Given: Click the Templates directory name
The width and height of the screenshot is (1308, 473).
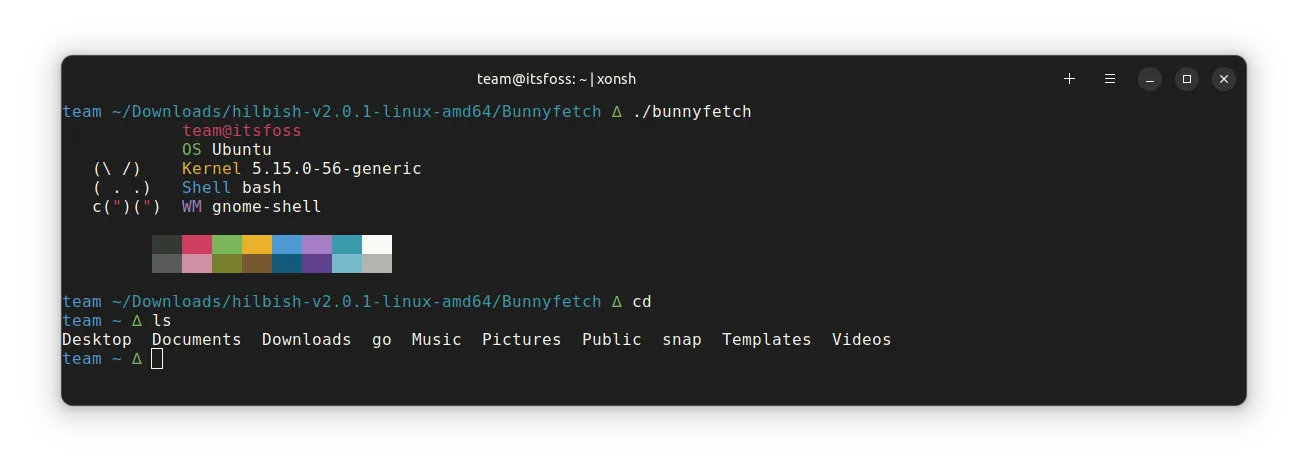Looking at the screenshot, I should (x=766, y=340).
